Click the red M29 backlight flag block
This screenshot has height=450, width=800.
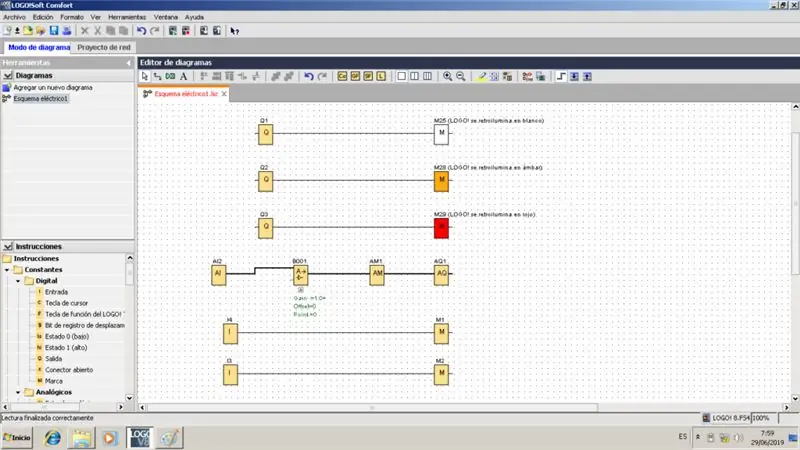441,228
